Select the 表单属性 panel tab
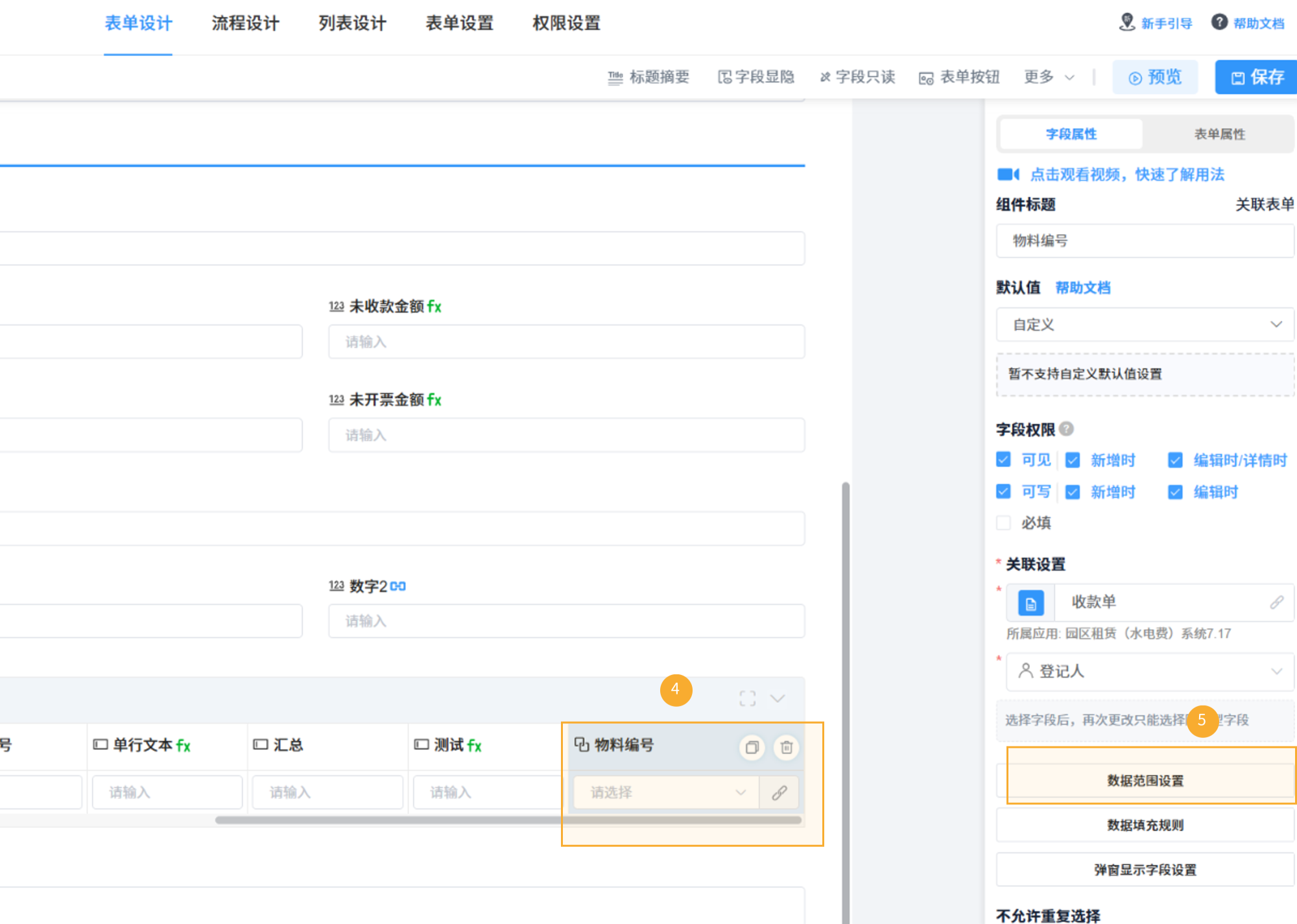Screen dimensions: 1297x924 [1220, 134]
